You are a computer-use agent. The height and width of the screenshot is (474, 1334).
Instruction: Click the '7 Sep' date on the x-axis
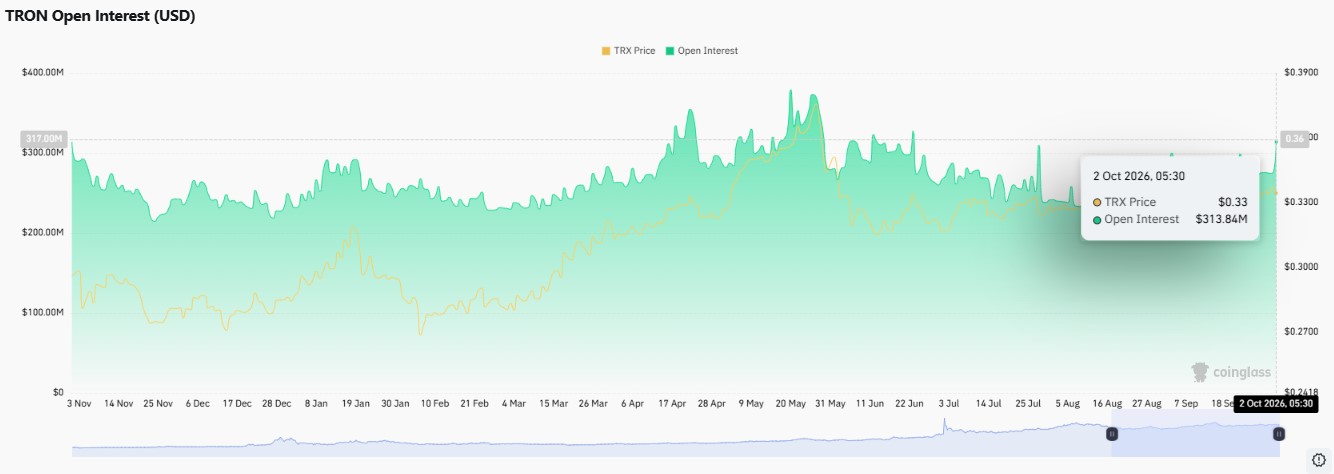(1186, 404)
